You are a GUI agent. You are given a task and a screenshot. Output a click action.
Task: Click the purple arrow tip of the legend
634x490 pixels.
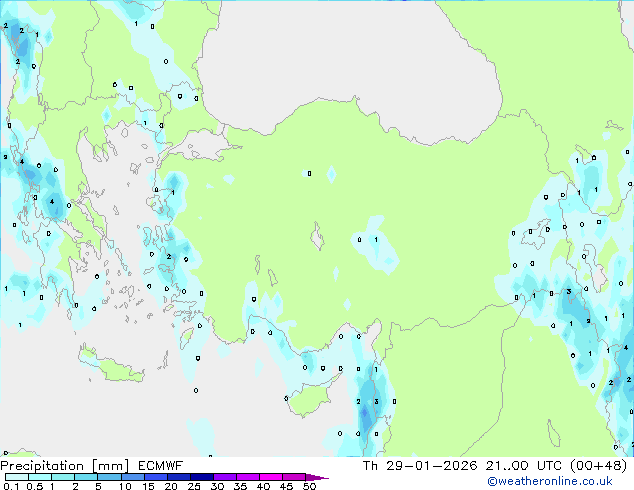[317, 477]
